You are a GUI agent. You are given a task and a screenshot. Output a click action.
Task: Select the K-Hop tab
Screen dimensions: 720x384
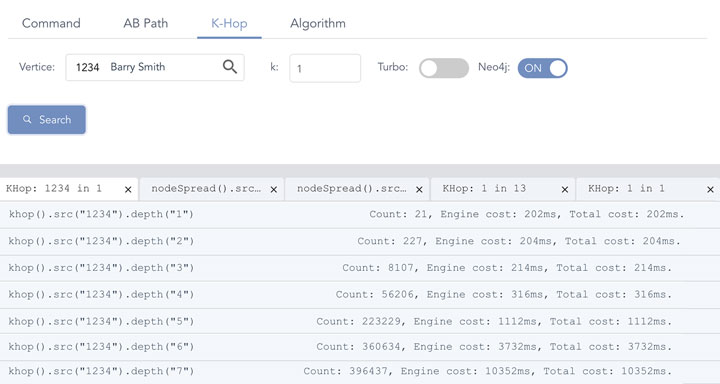click(229, 23)
